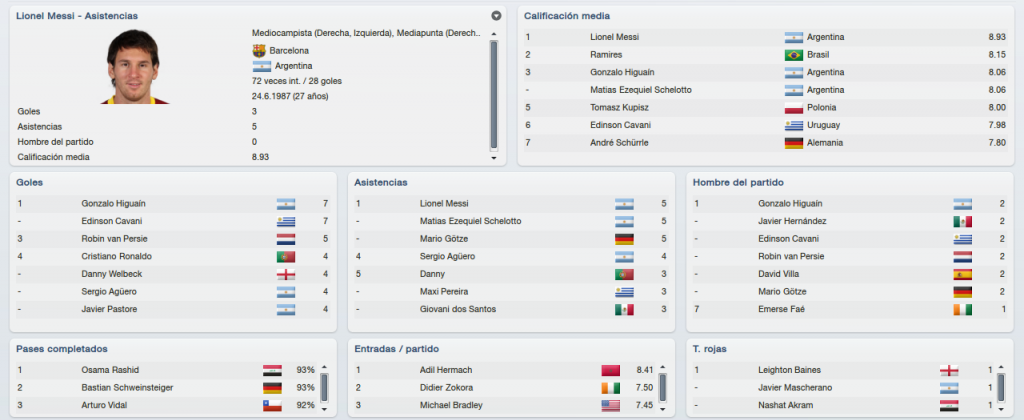The height and width of the screenshot is (420, 1024).
Task: Click Mexico flag beside Javier Hernández
Action: point(962,221)
